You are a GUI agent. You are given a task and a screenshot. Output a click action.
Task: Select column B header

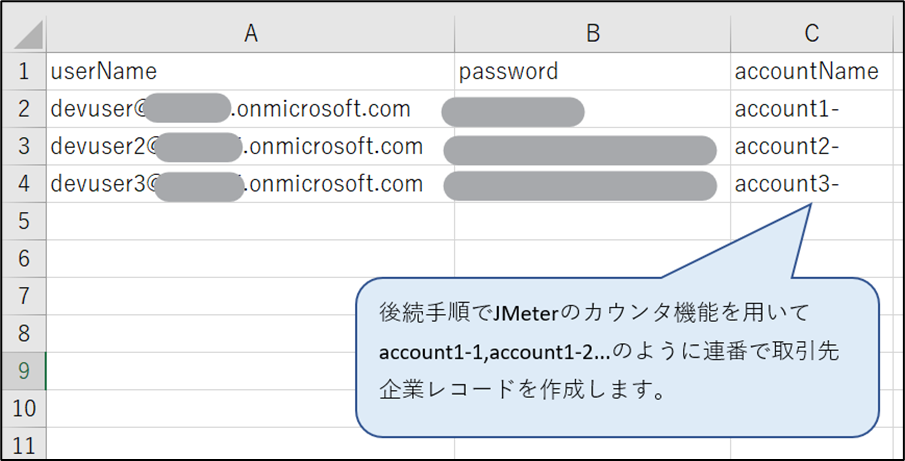[x=592, y=33]
